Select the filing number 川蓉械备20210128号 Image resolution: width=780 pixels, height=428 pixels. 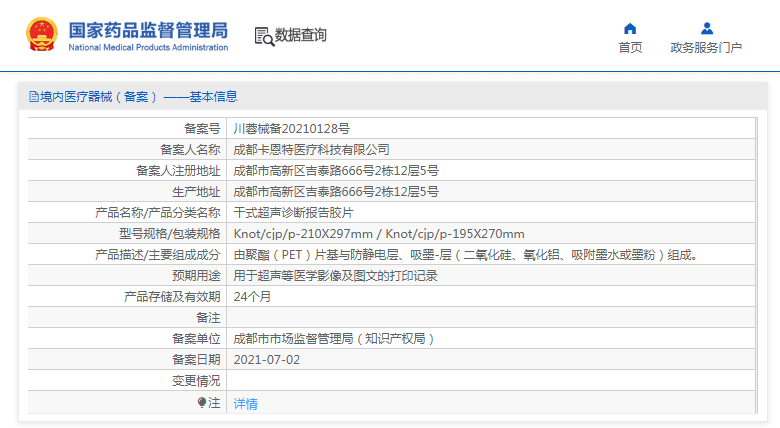[292, 129]
